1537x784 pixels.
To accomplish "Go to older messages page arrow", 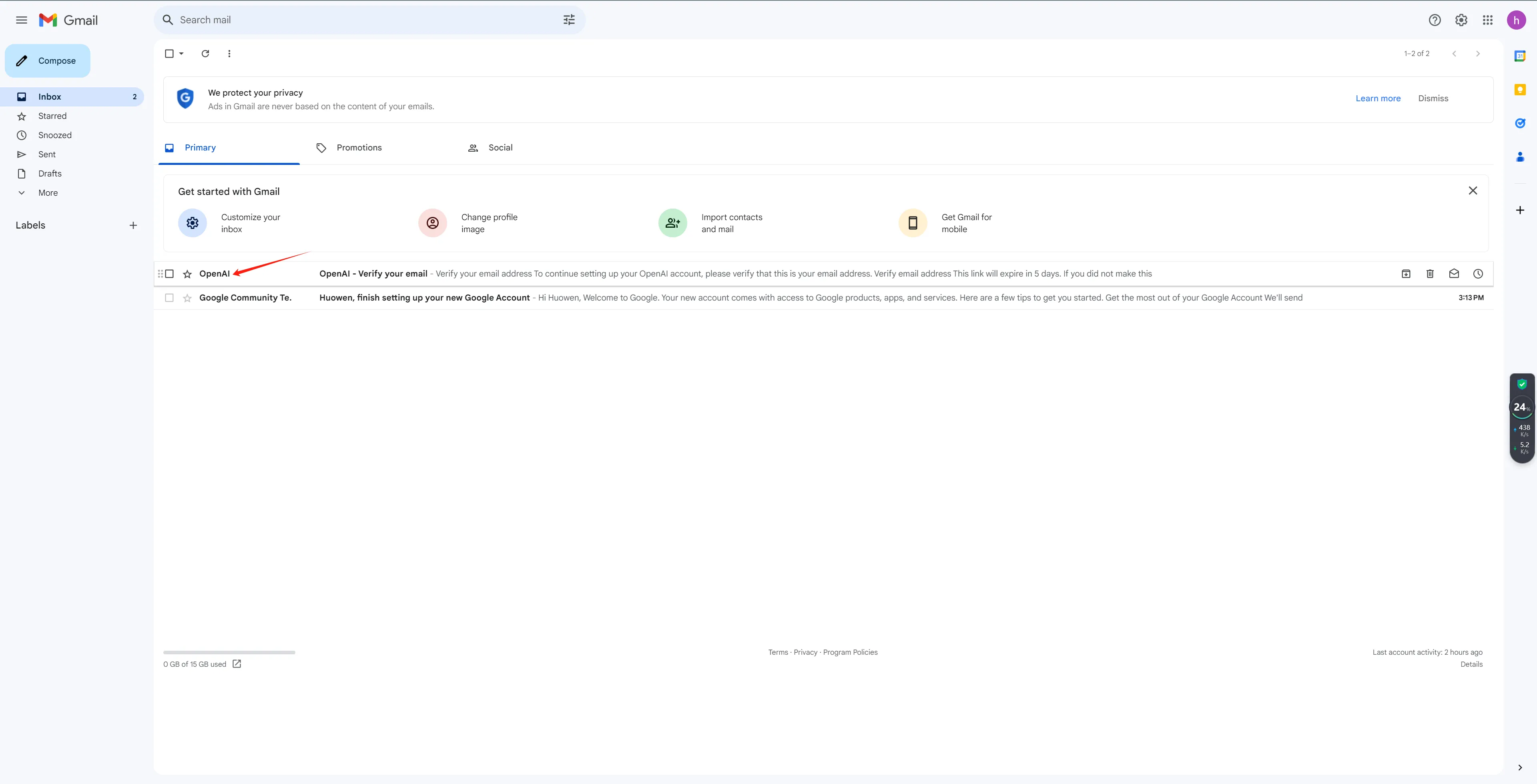I will pos(1478,54).
